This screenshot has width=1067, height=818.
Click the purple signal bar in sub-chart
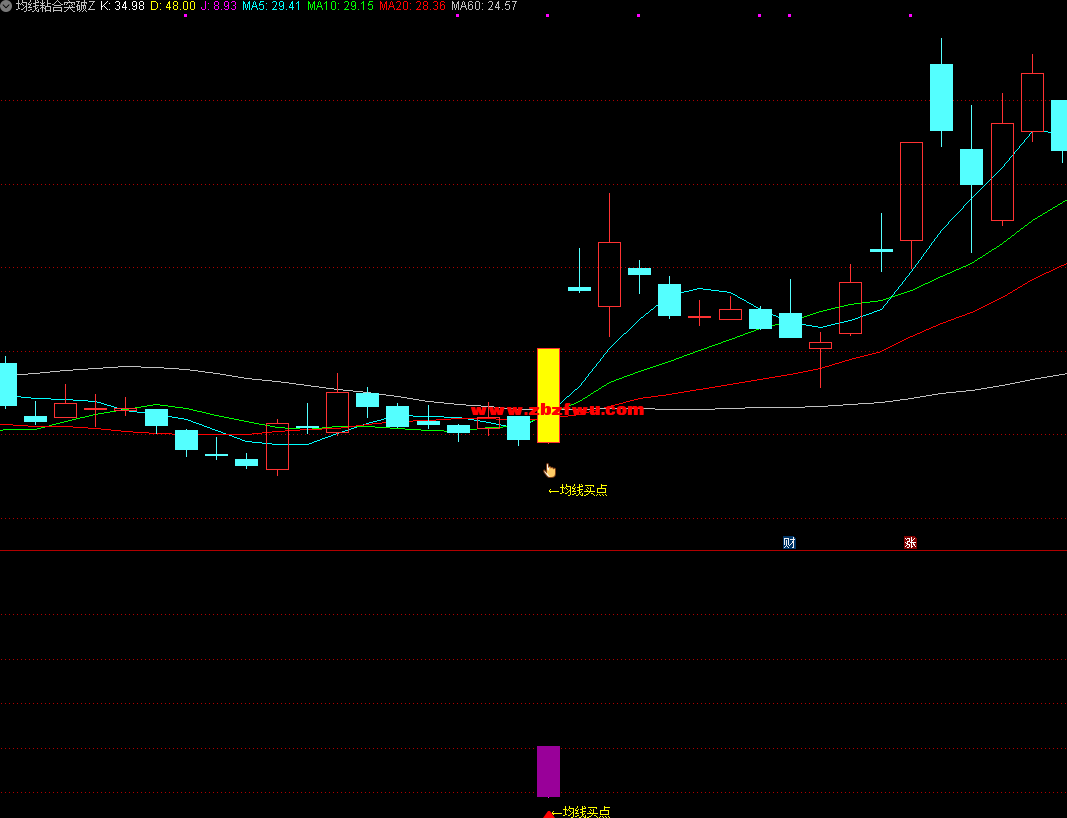[x=548, y=771]
